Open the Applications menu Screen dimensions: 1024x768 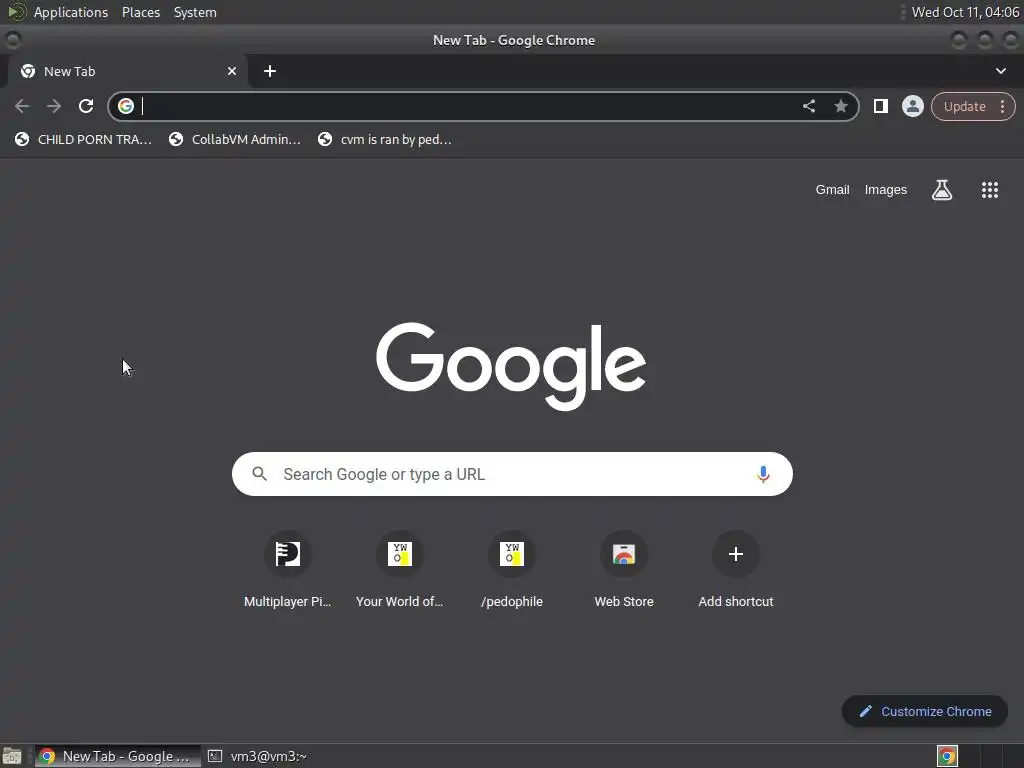tap(71, 12)
